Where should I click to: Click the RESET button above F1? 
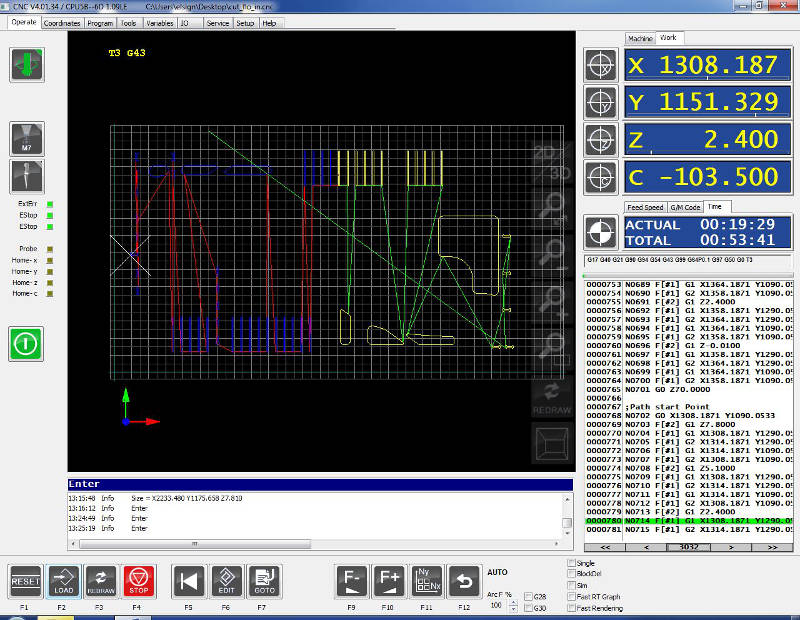pos(24,581)
